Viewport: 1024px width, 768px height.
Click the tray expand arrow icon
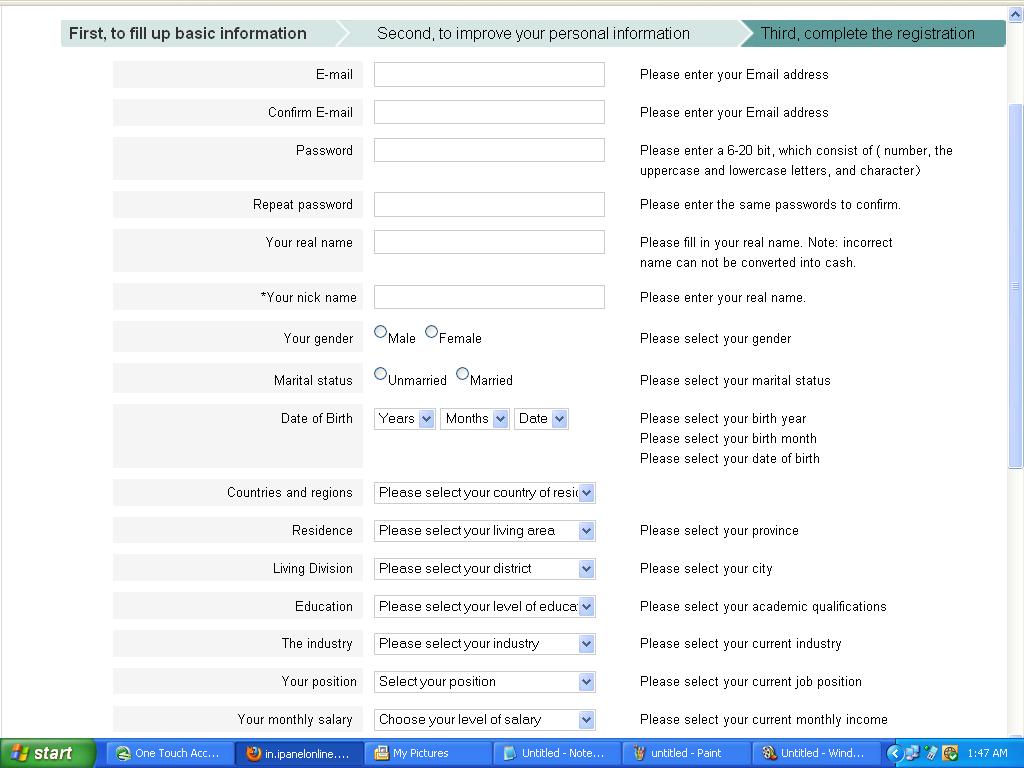tap(895, 754)
